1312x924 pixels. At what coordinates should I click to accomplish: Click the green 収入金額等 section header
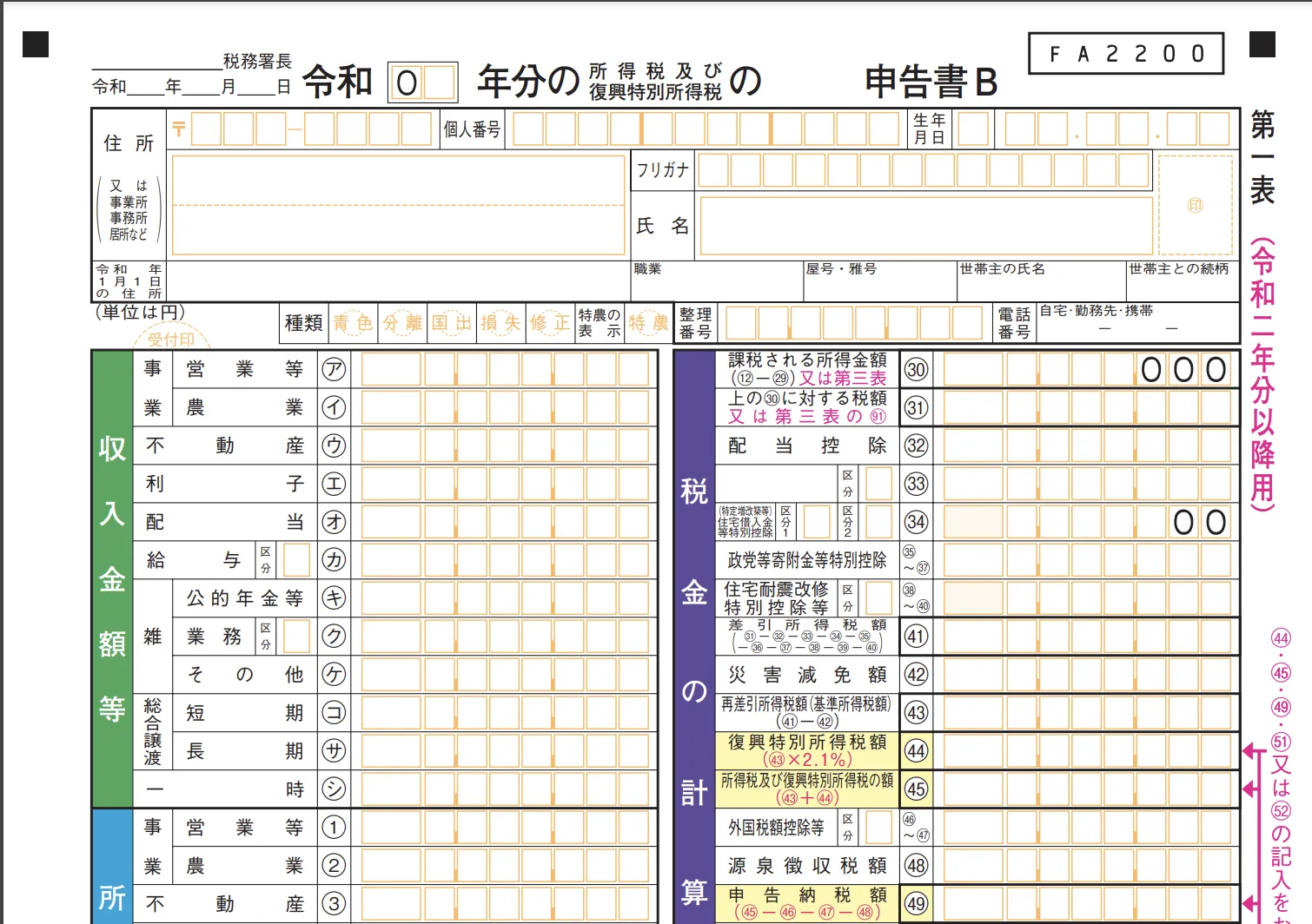(x=112, y=577)
